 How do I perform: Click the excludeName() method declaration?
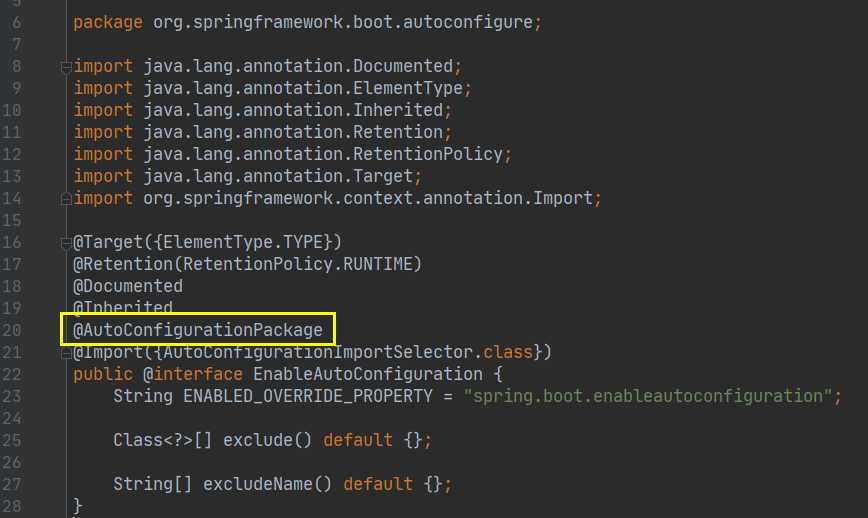coord(267,484)
